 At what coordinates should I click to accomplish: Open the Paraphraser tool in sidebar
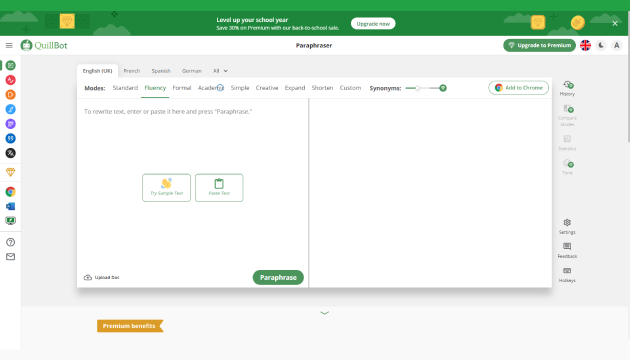click(10, 65)
